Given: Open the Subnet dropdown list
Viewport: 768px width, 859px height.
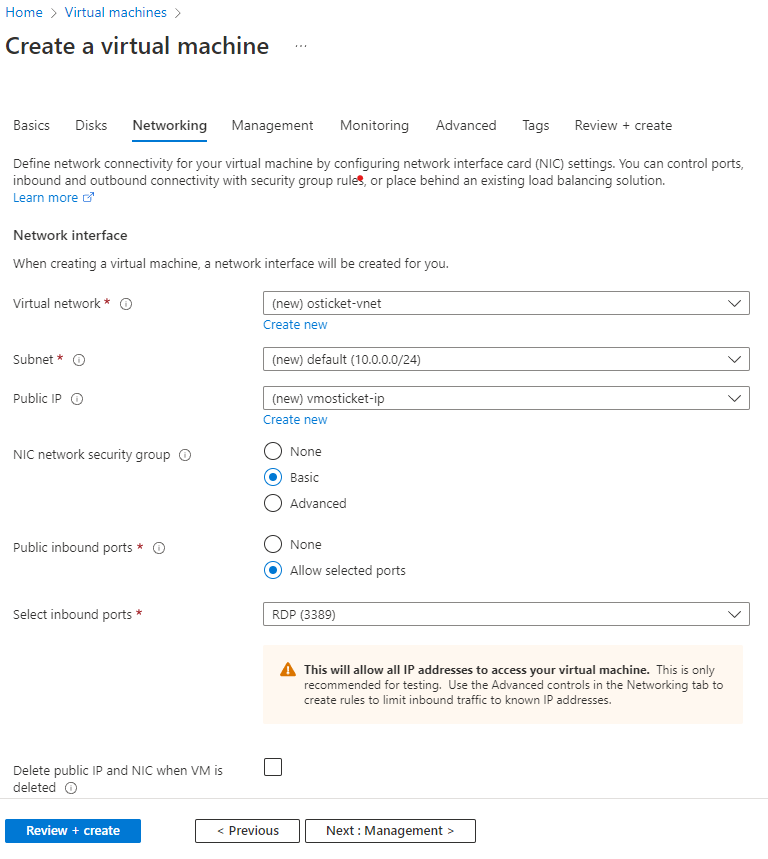Looking at the screenshot, I should pos(505,359).
